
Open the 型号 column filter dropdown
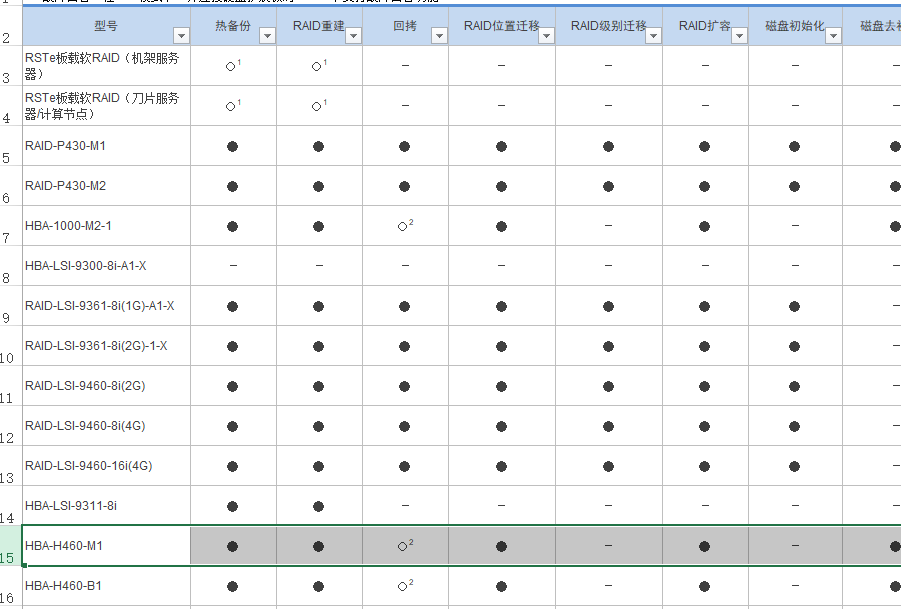[x=181, y=36]
